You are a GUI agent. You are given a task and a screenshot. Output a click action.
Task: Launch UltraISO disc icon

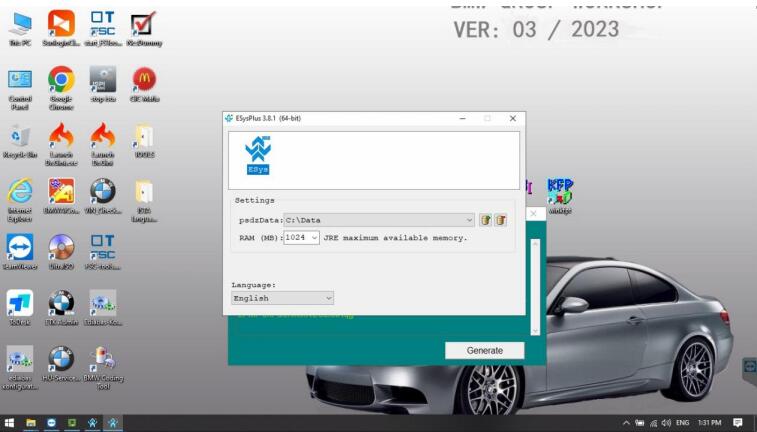click(61, 252)
